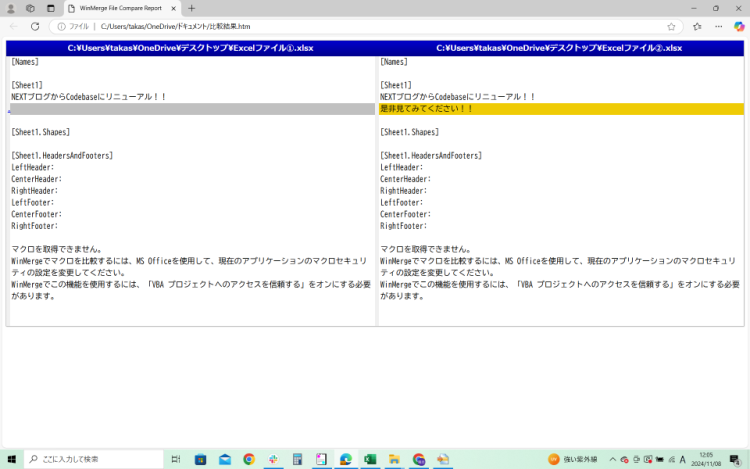
Task: Click the left header Excelファイル①.xlsx
Action: pyautogui.click(x=190, y=48)
